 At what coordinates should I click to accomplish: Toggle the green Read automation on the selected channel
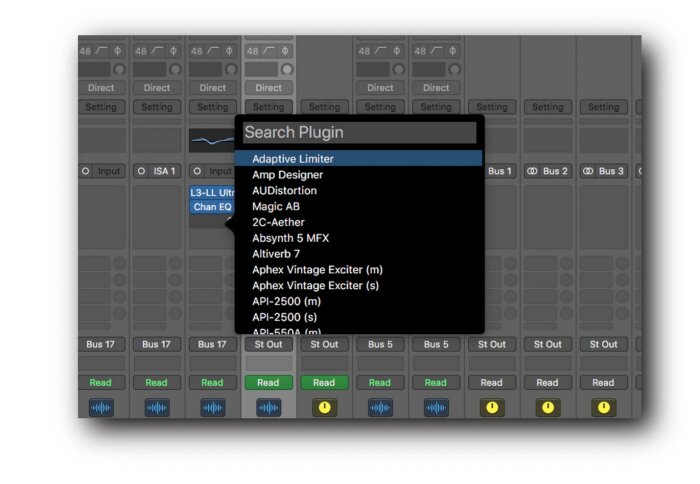268,383
